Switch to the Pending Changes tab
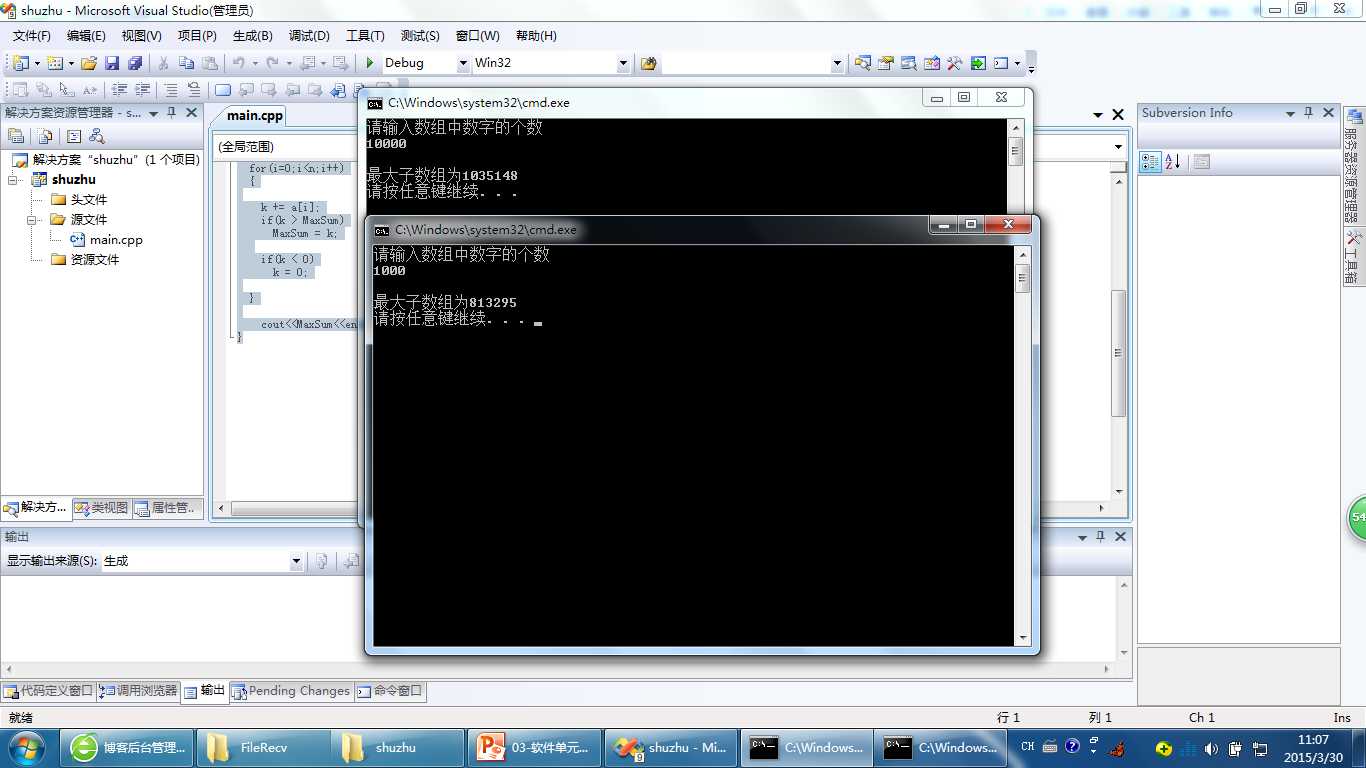 [291, 691]
